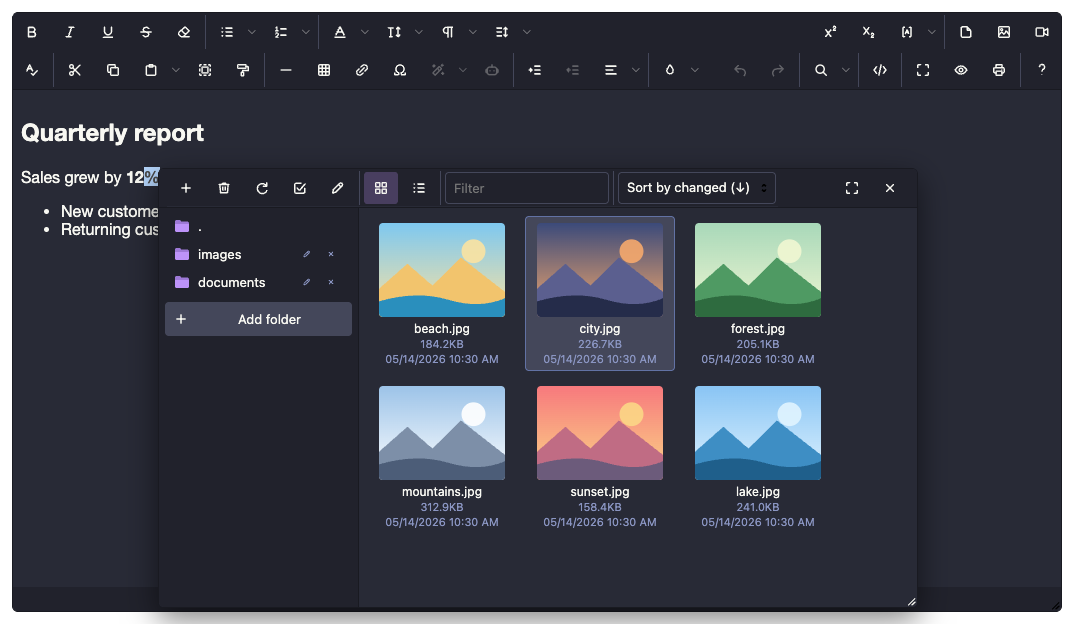Select the sunset.jpg thumbnail
This screenshot has height=624, width=1074.
(x=600, y=433)
